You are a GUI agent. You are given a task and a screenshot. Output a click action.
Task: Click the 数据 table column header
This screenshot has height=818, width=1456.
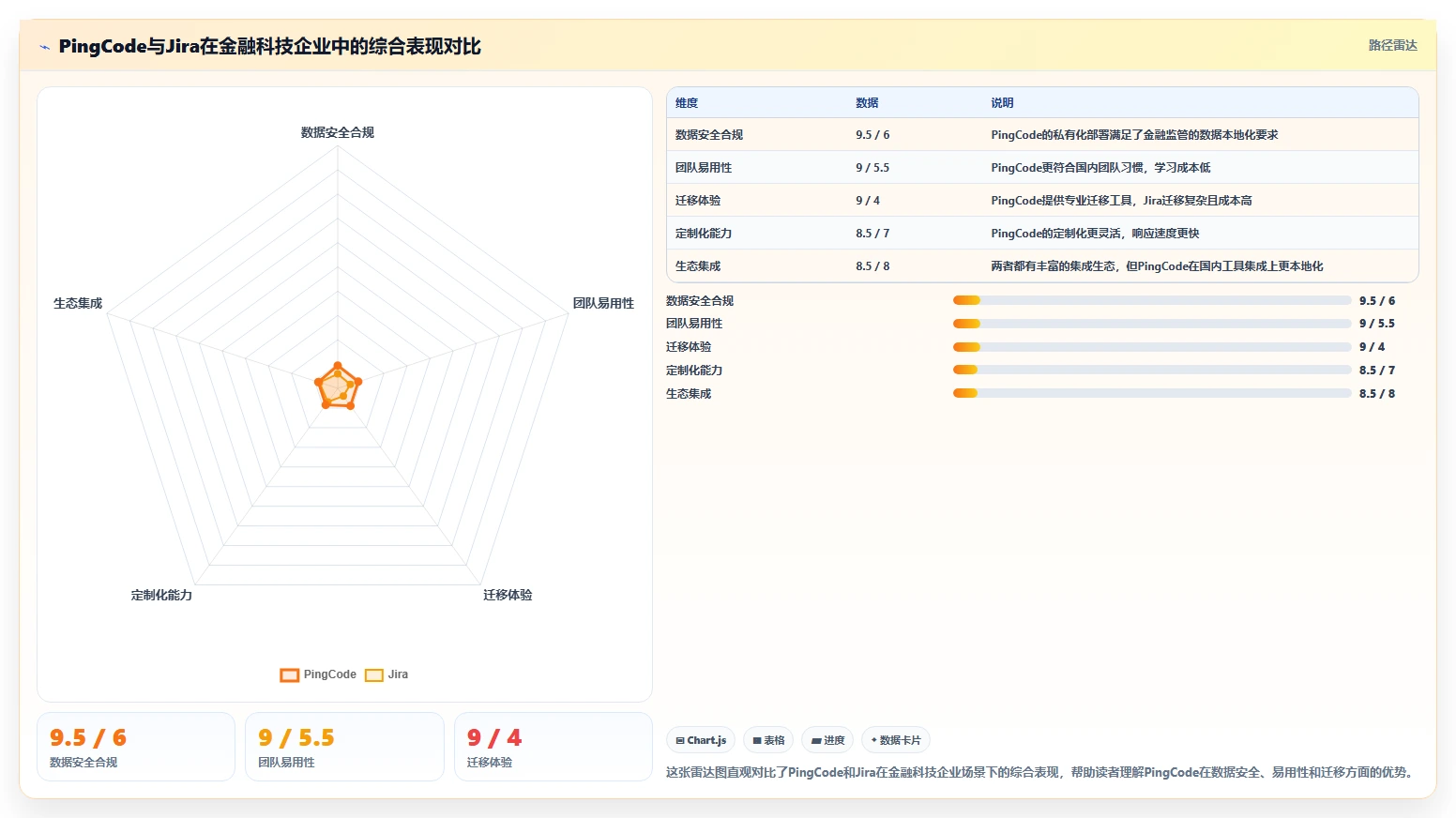click(867, 103)
